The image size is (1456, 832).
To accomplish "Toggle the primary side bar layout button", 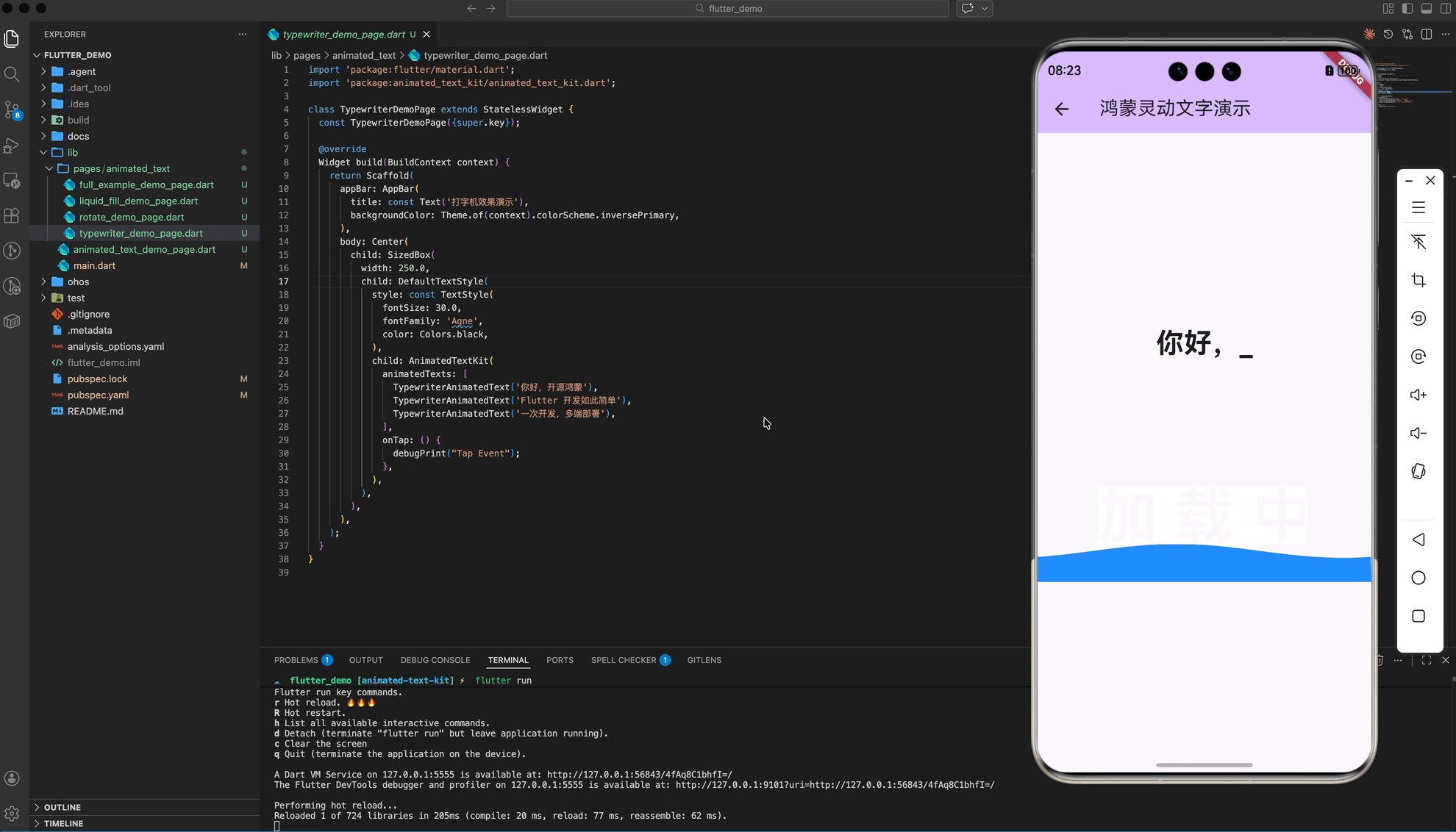I will (x=1407, y=9).
